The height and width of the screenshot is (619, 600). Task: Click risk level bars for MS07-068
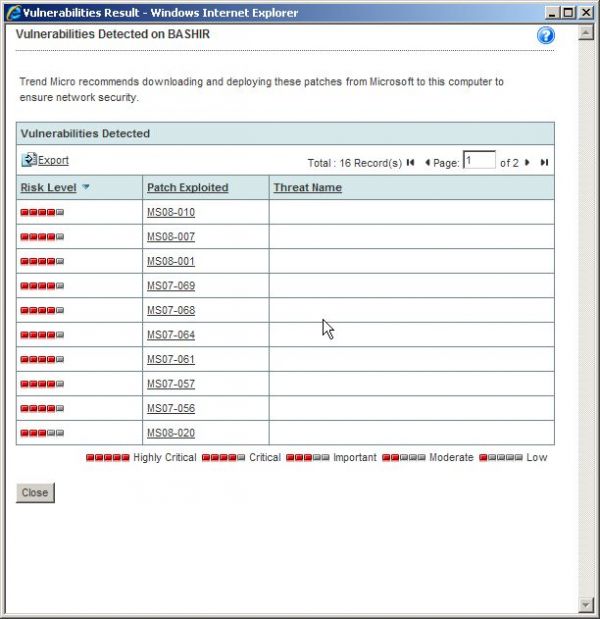coord(42,310)
